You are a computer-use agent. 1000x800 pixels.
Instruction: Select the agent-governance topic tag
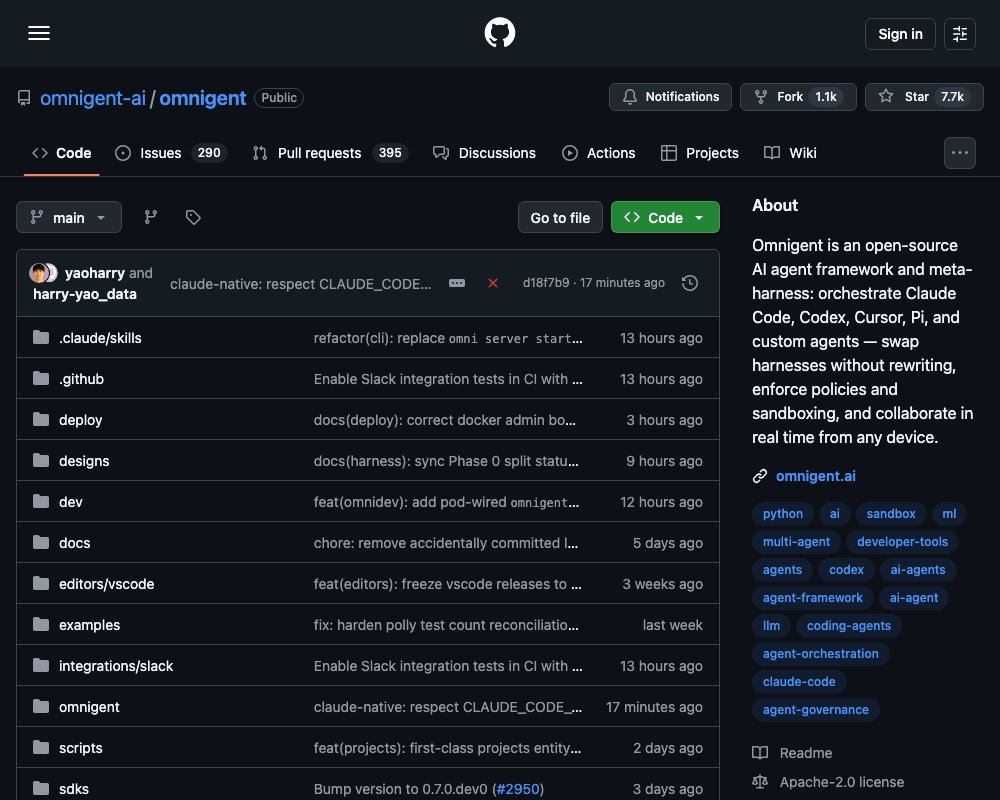(x=815, y=709)
